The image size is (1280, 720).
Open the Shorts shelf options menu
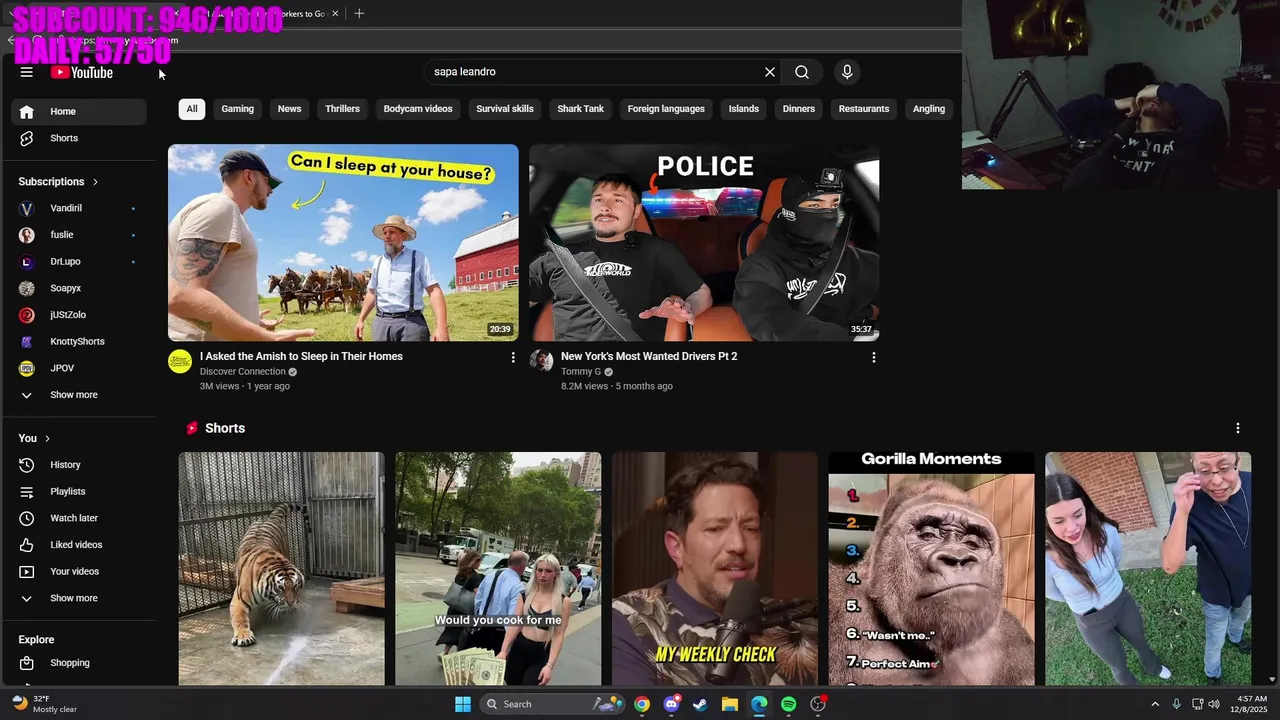(1237, 428)
